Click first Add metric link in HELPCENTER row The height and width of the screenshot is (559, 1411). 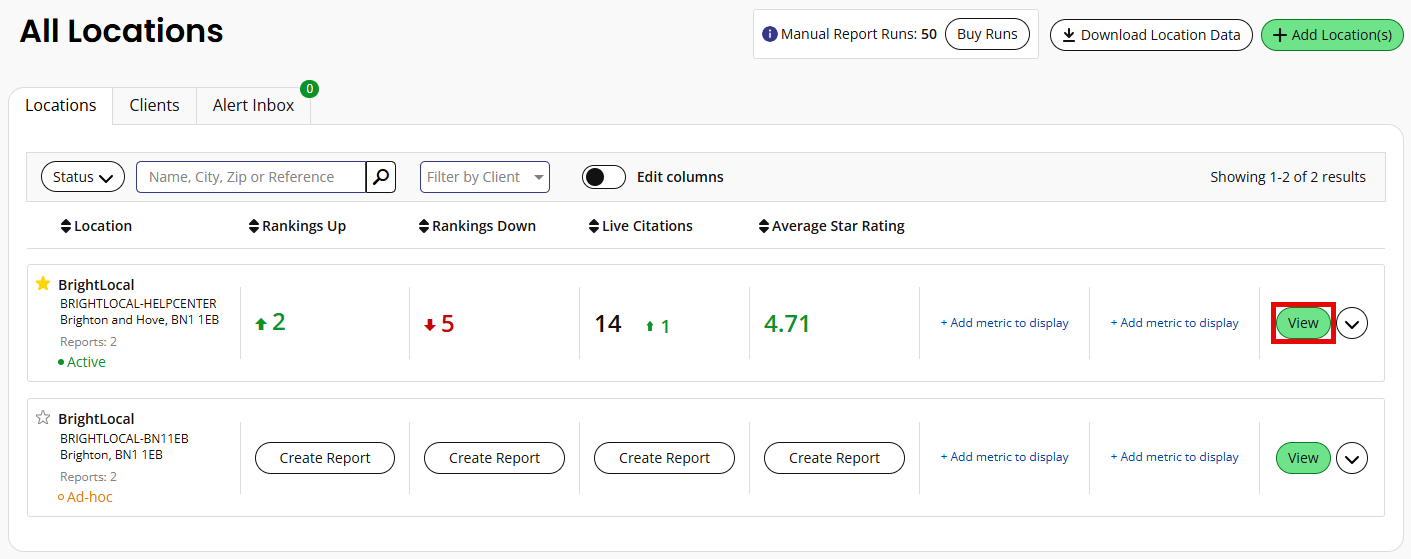click(x=1004, y=323)
